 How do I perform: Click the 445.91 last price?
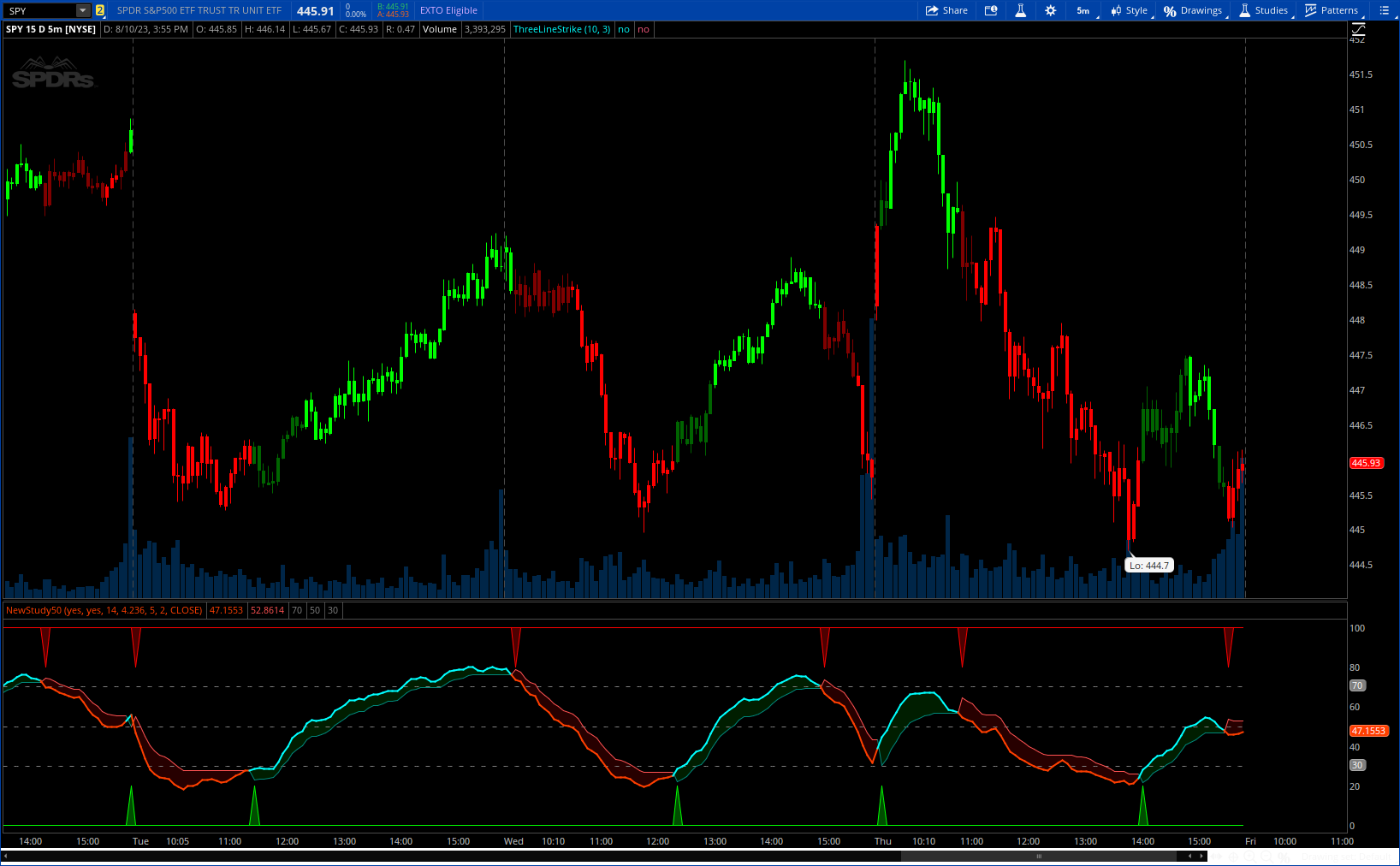click(x=315, y=11)
